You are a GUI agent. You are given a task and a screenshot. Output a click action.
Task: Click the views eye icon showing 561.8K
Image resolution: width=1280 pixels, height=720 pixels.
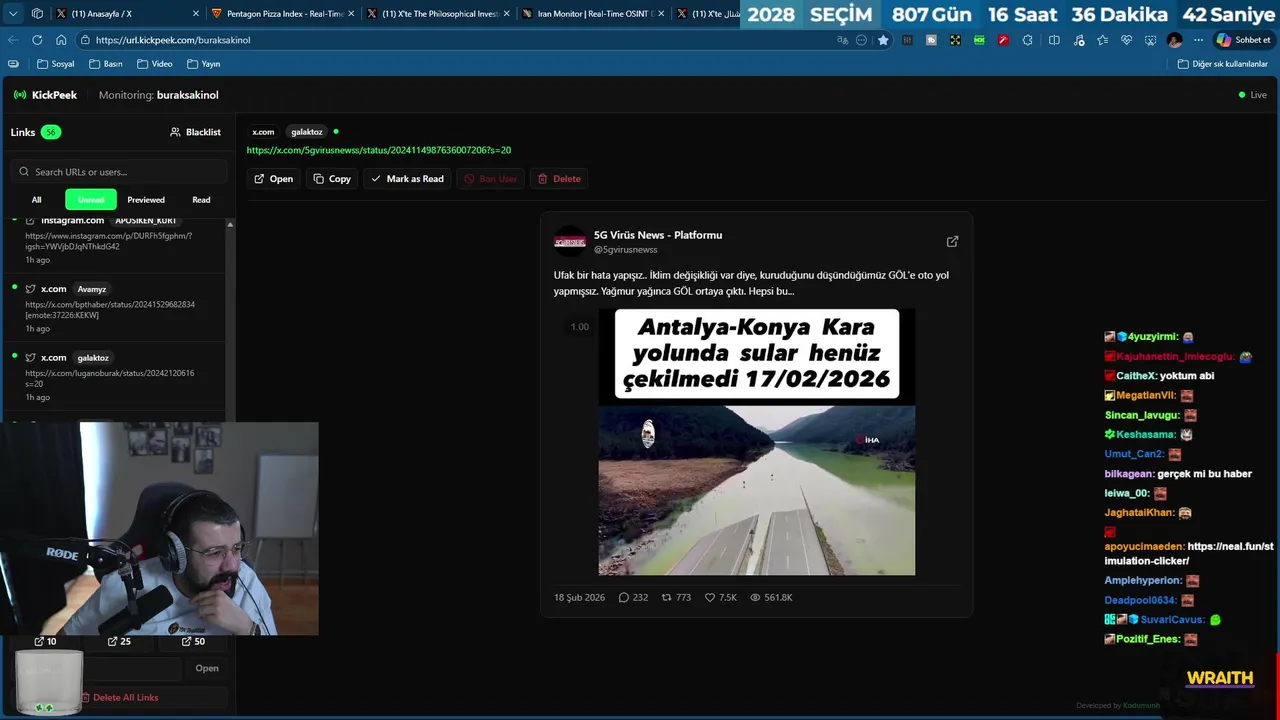click(x=755, y=597)
